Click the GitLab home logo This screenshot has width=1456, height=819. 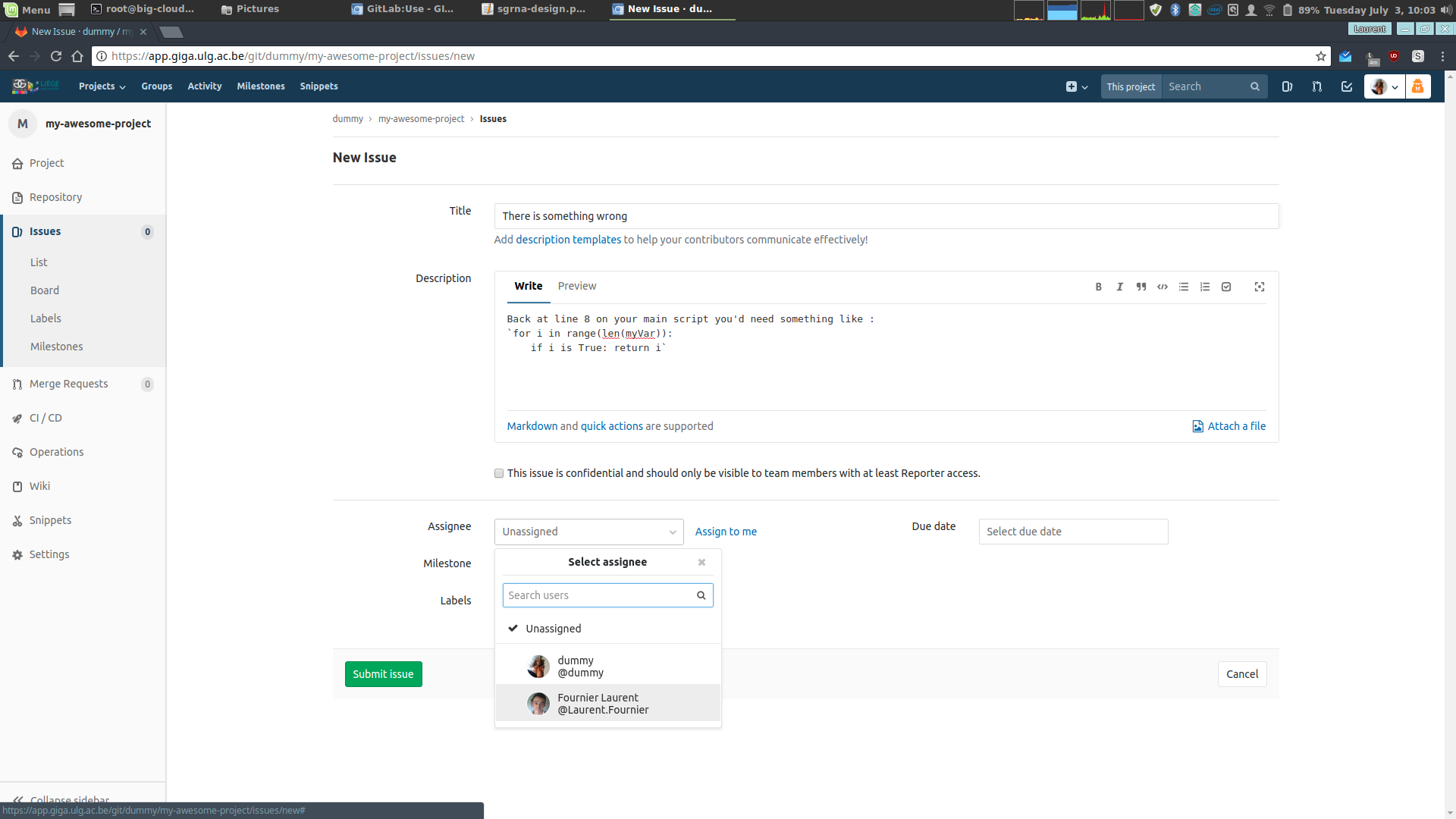point(34,86)
